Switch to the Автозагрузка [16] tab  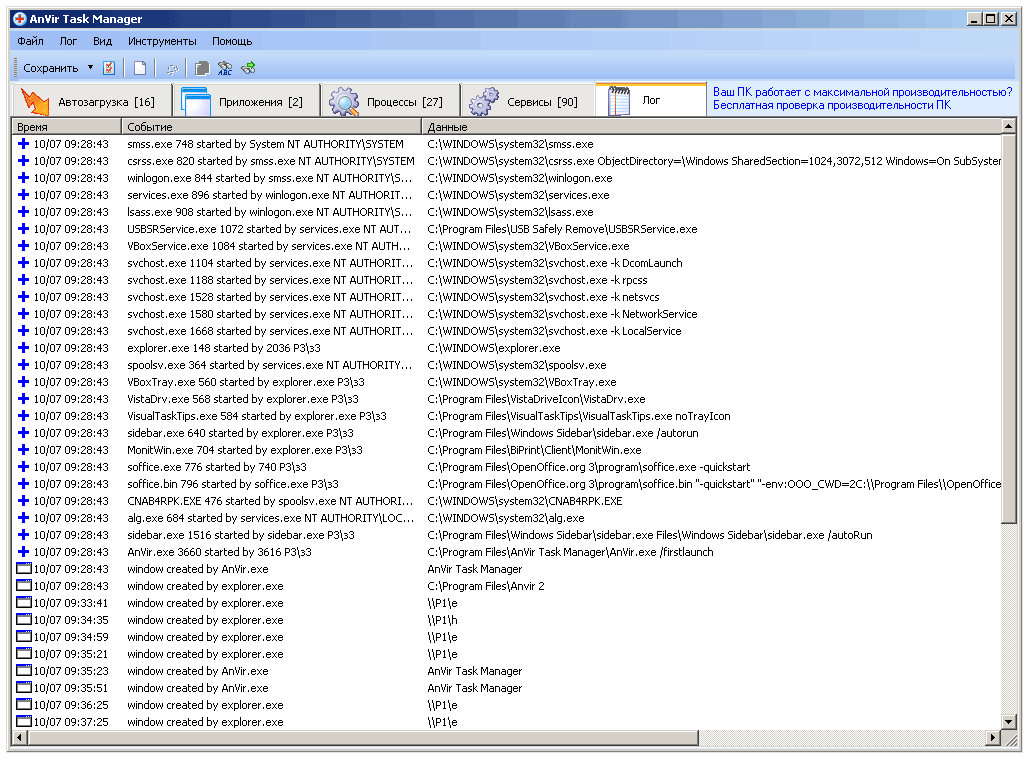pos(90,101)
